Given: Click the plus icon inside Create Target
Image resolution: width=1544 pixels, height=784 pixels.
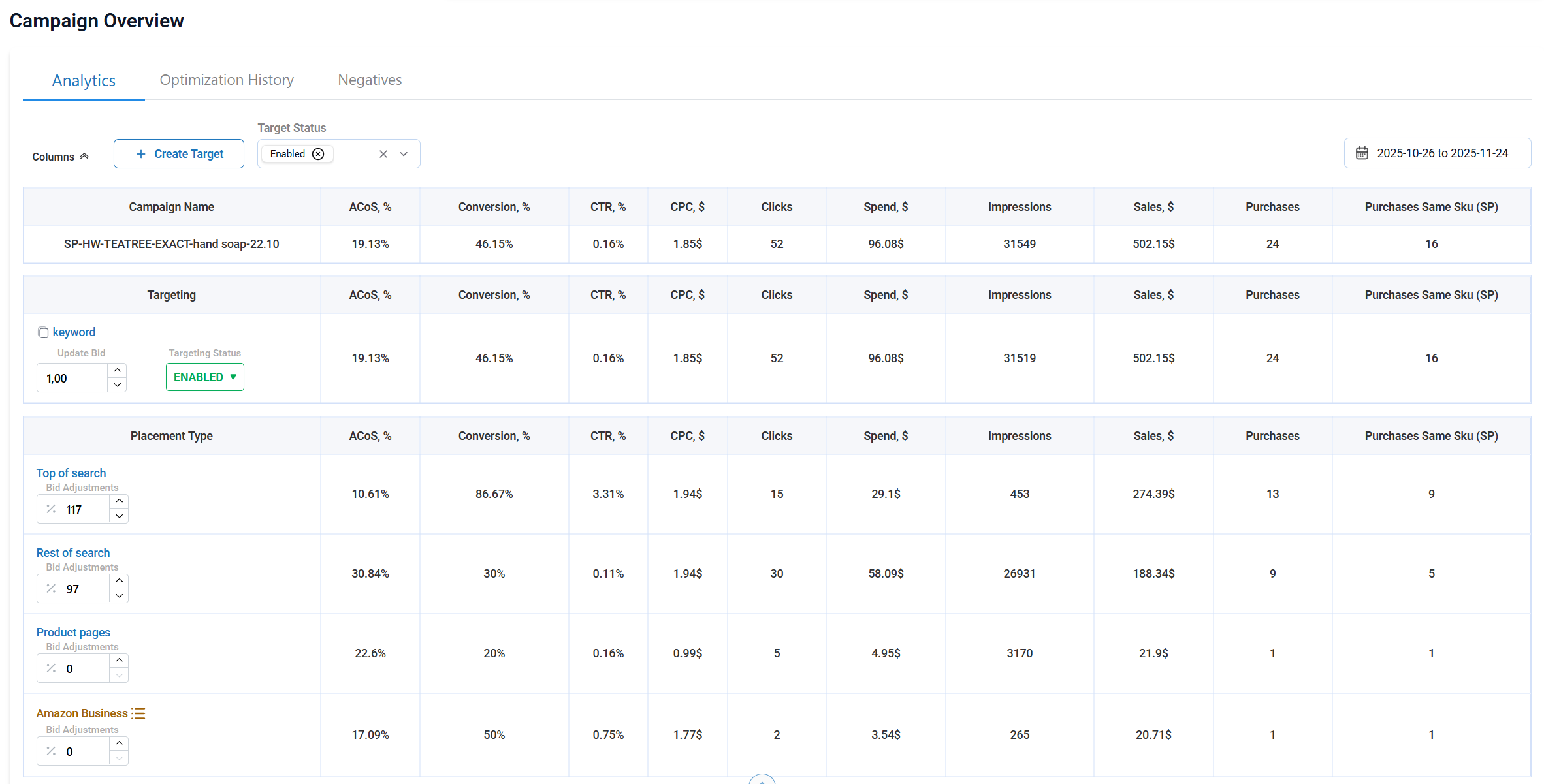Looking at the screenshot, I should (x=140, y=153).
